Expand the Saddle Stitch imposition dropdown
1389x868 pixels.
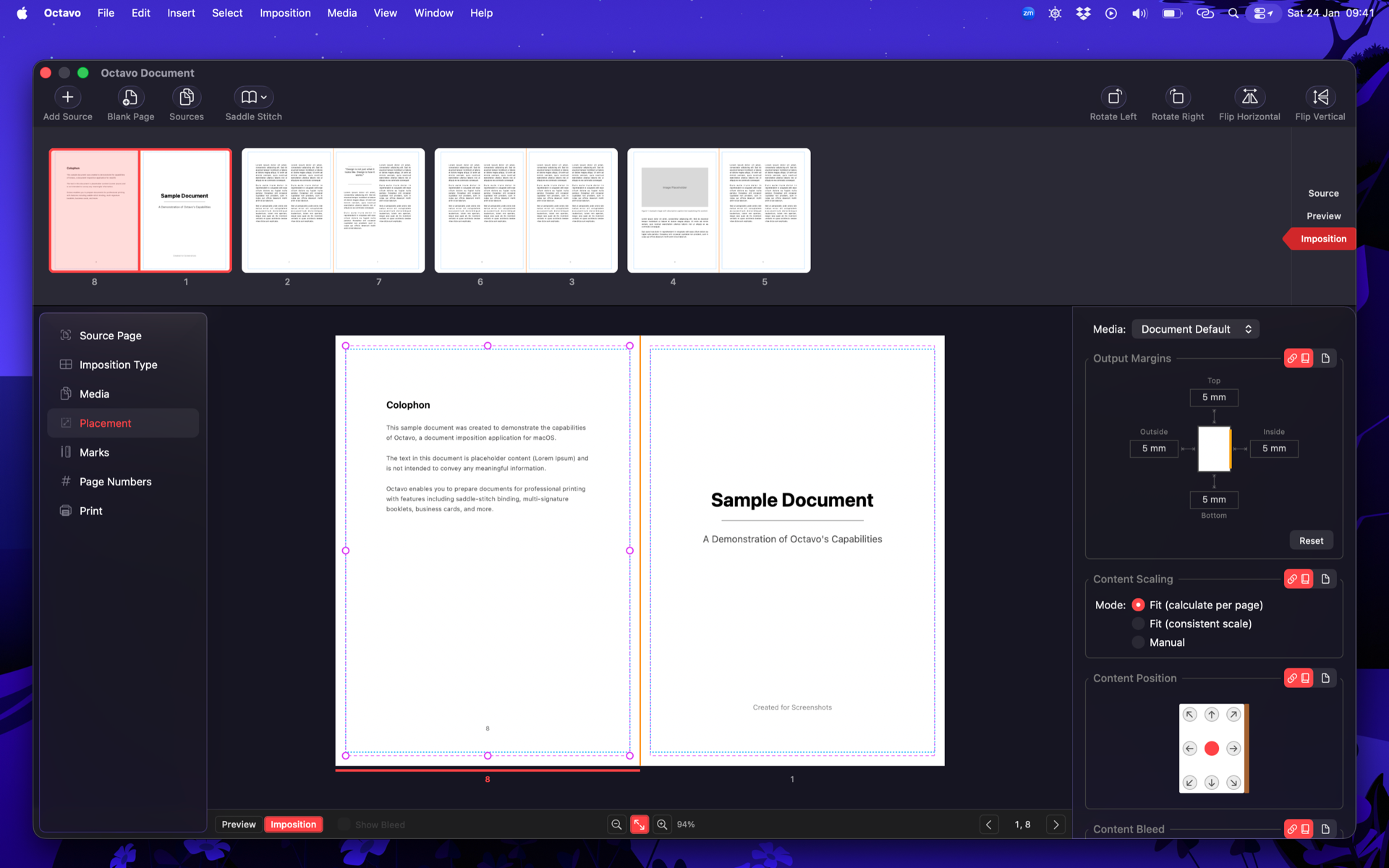265,97
